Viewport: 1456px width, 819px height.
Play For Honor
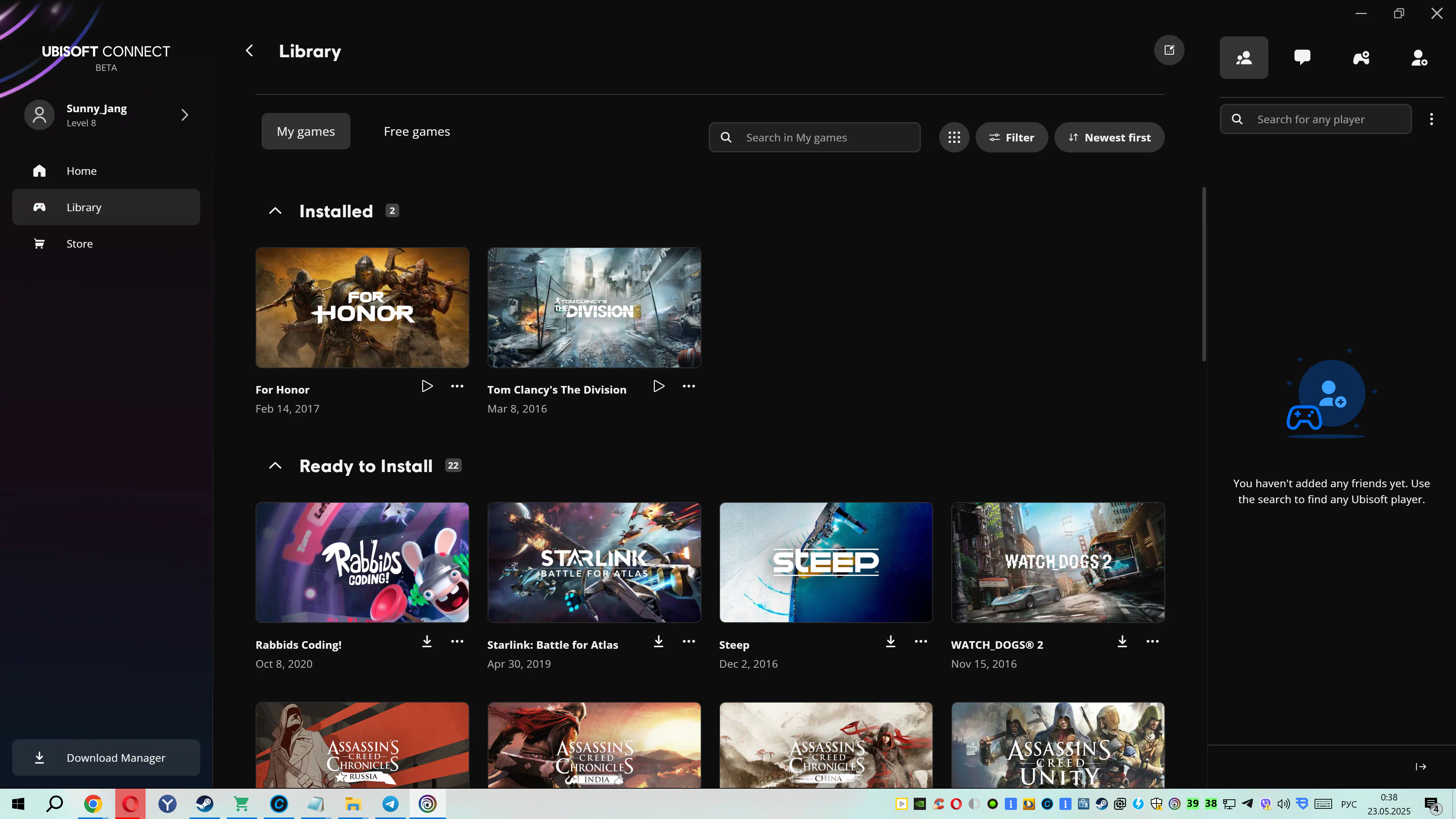pyautogui.click(x=427, y=386)
